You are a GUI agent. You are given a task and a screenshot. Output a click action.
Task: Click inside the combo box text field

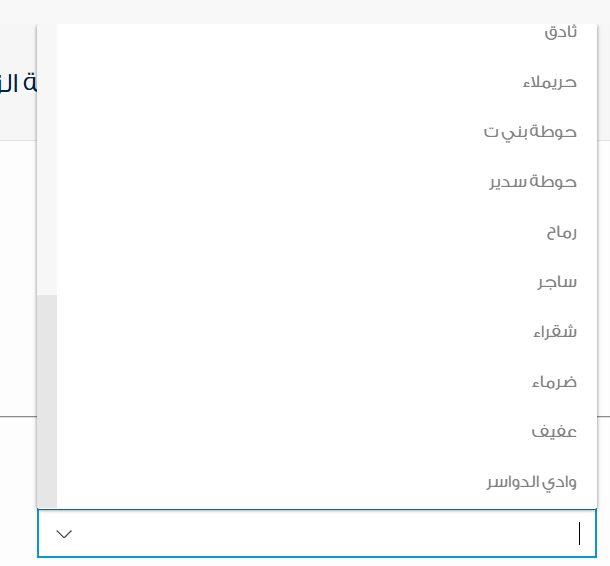(x=320, y=534)
